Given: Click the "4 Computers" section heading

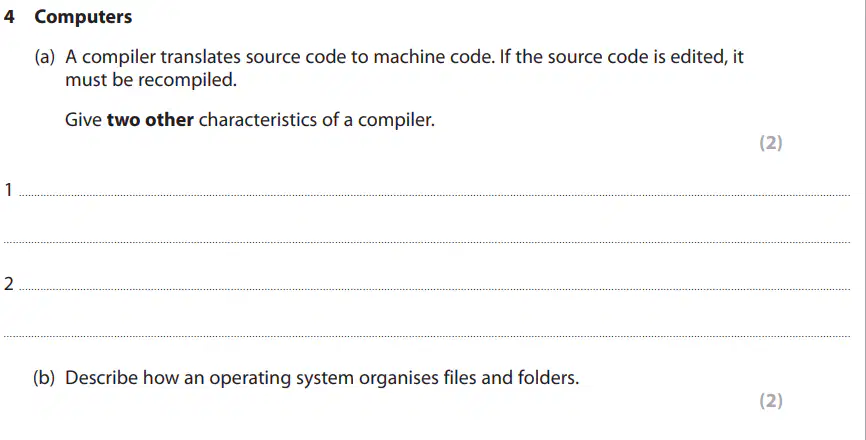Looking at the screenshot, I should [x=68, y=17].
